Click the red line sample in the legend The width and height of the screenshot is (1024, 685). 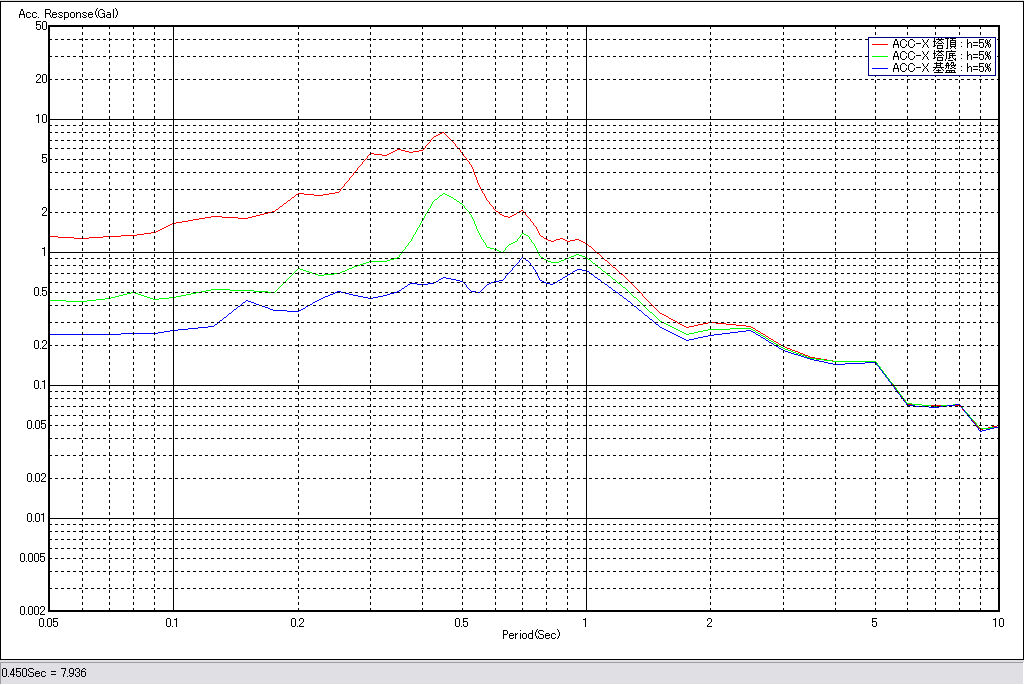coord(879,44)
